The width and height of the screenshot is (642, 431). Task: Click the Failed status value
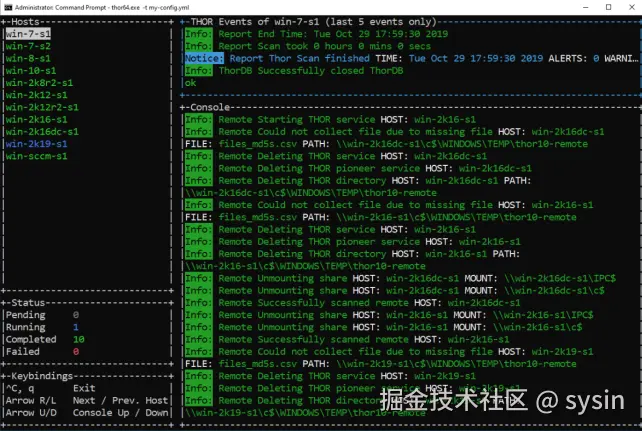pos(76,352)
